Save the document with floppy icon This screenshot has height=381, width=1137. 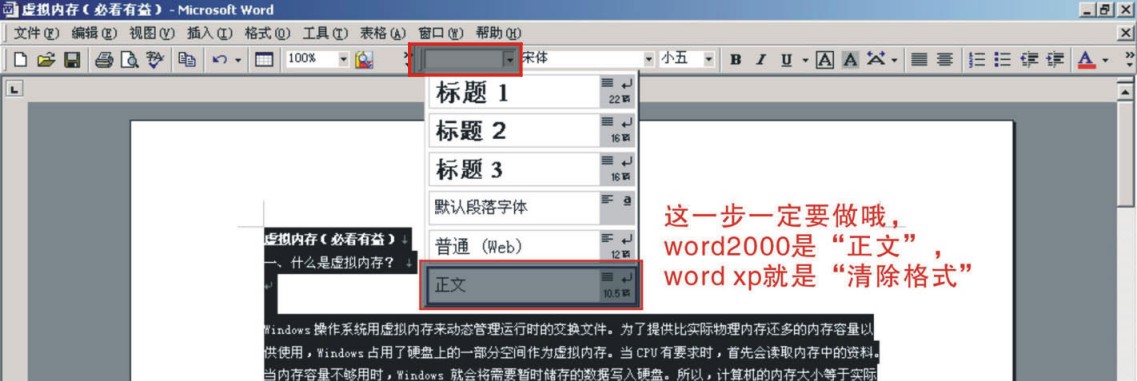72,60
